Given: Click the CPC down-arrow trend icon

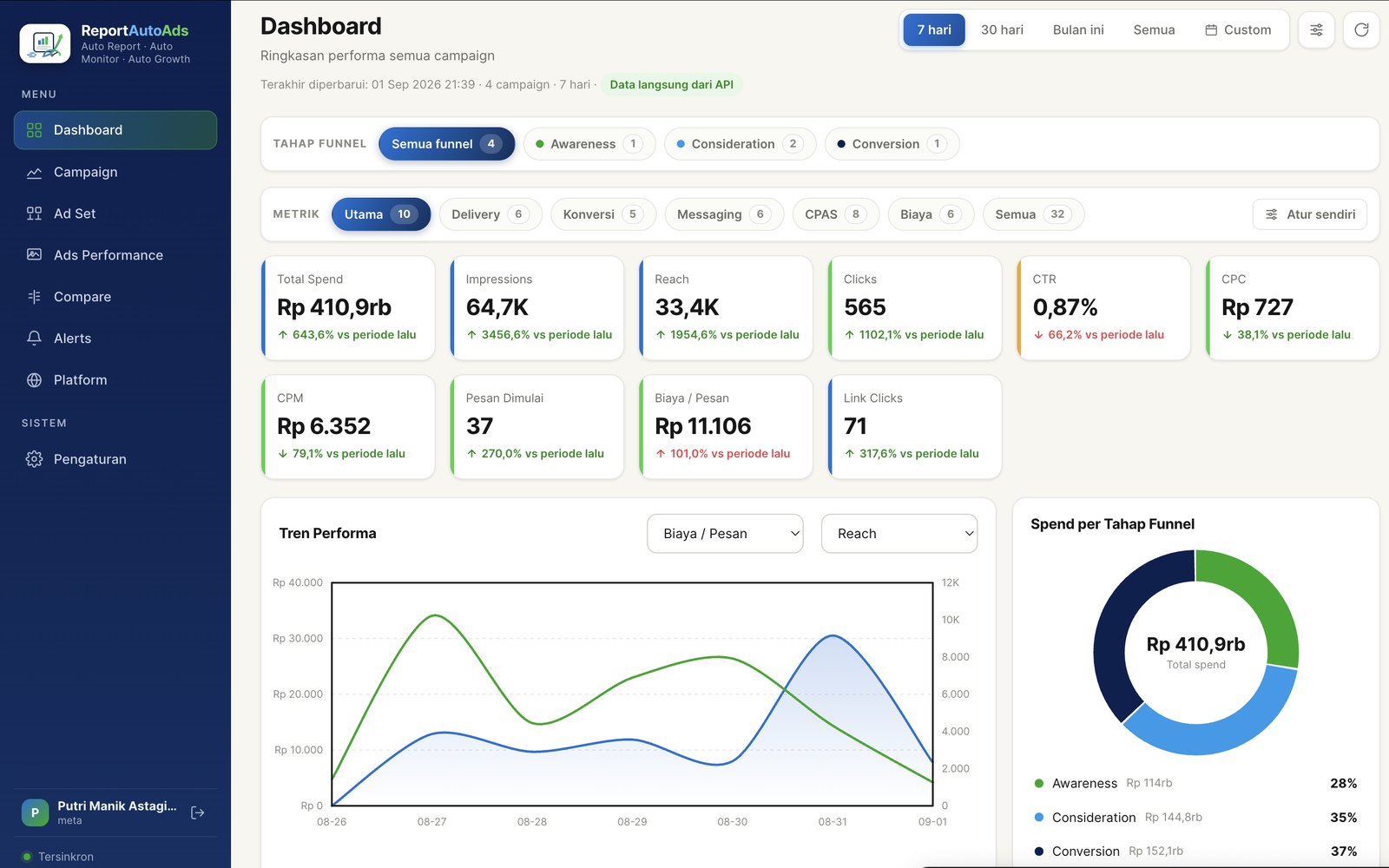Looking at the screenshot, I should (1228, 334).
